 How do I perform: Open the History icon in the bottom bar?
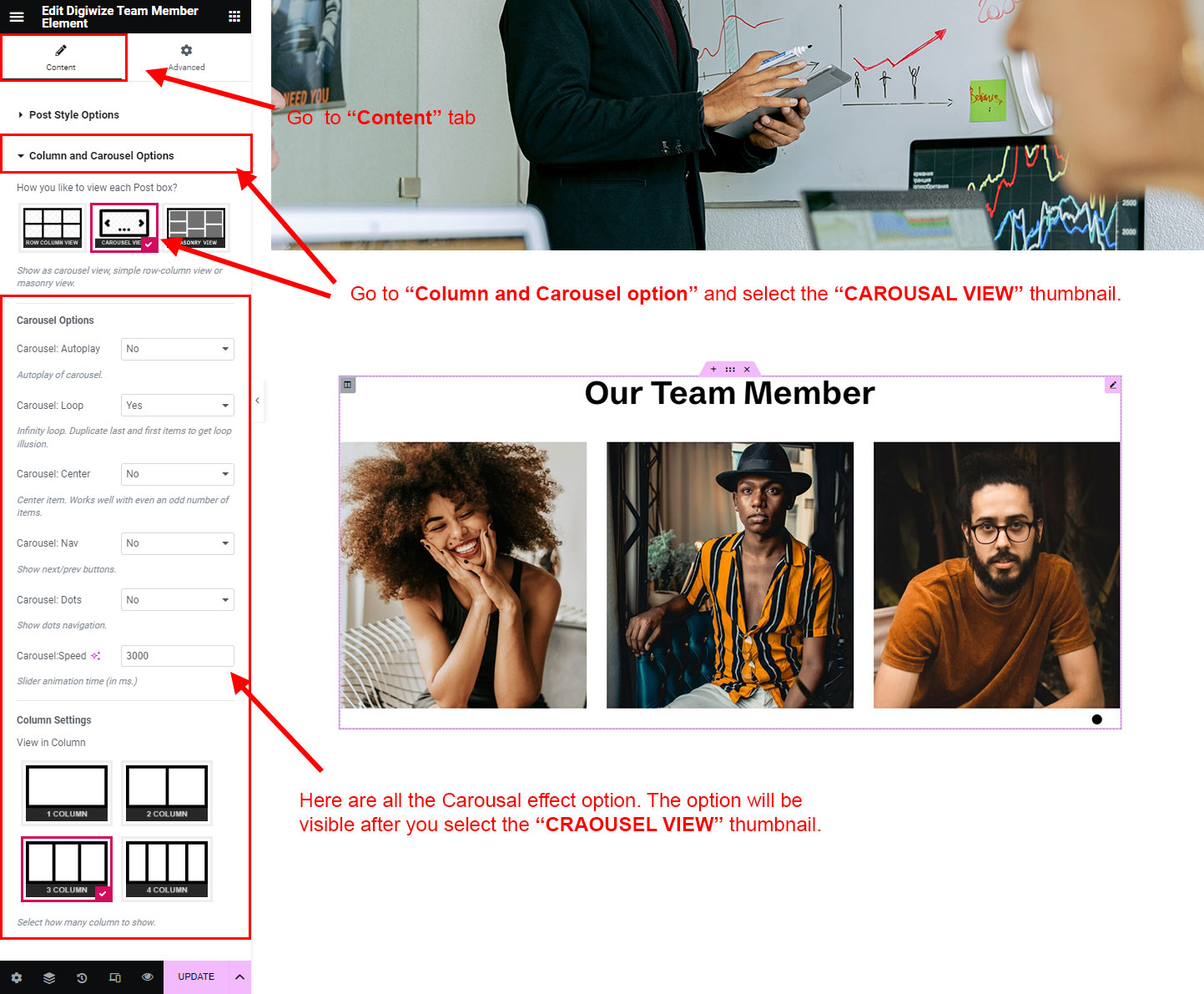tap(82, 977)
